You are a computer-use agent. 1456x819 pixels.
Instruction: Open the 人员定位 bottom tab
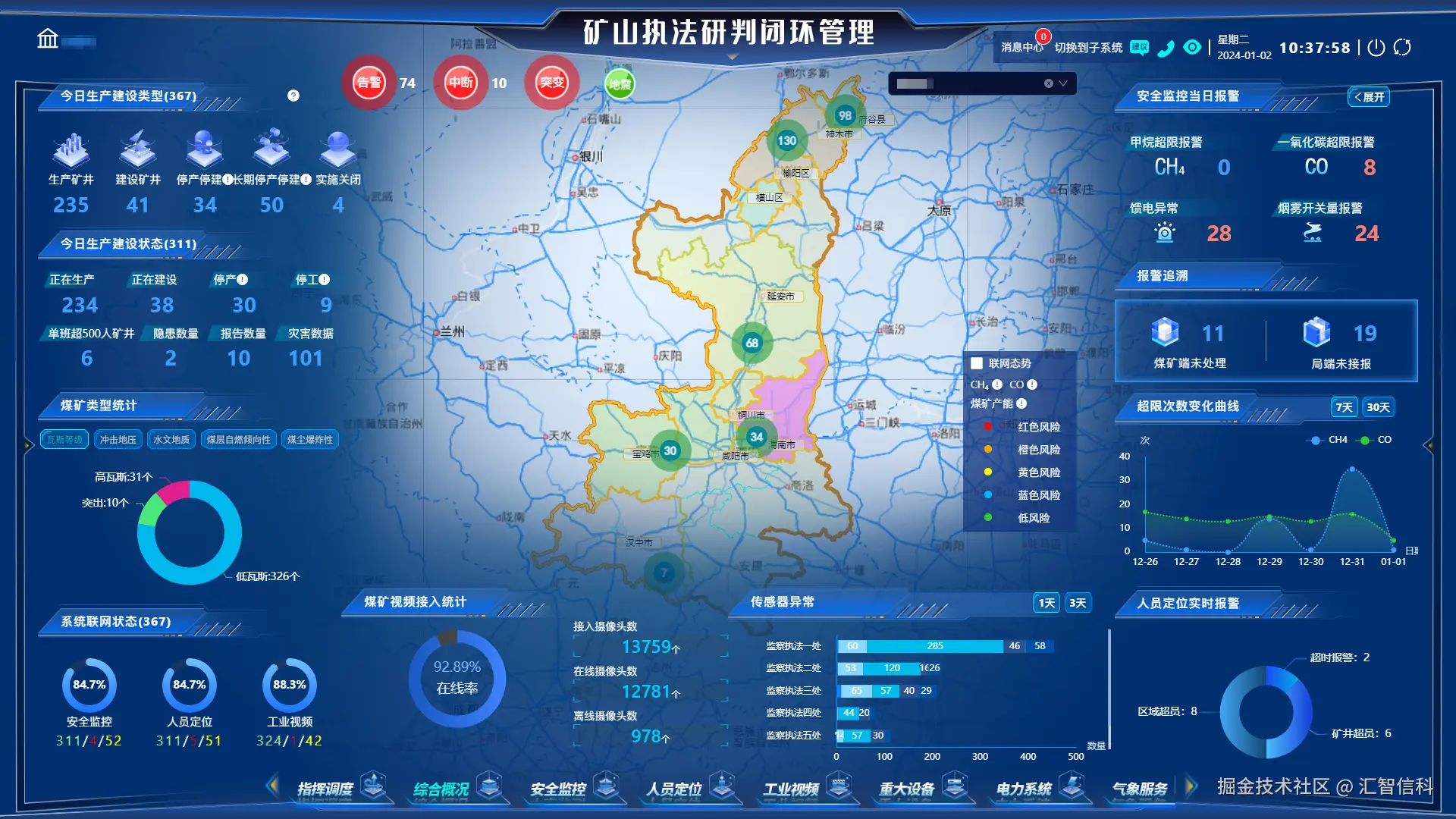coord(674,789)
